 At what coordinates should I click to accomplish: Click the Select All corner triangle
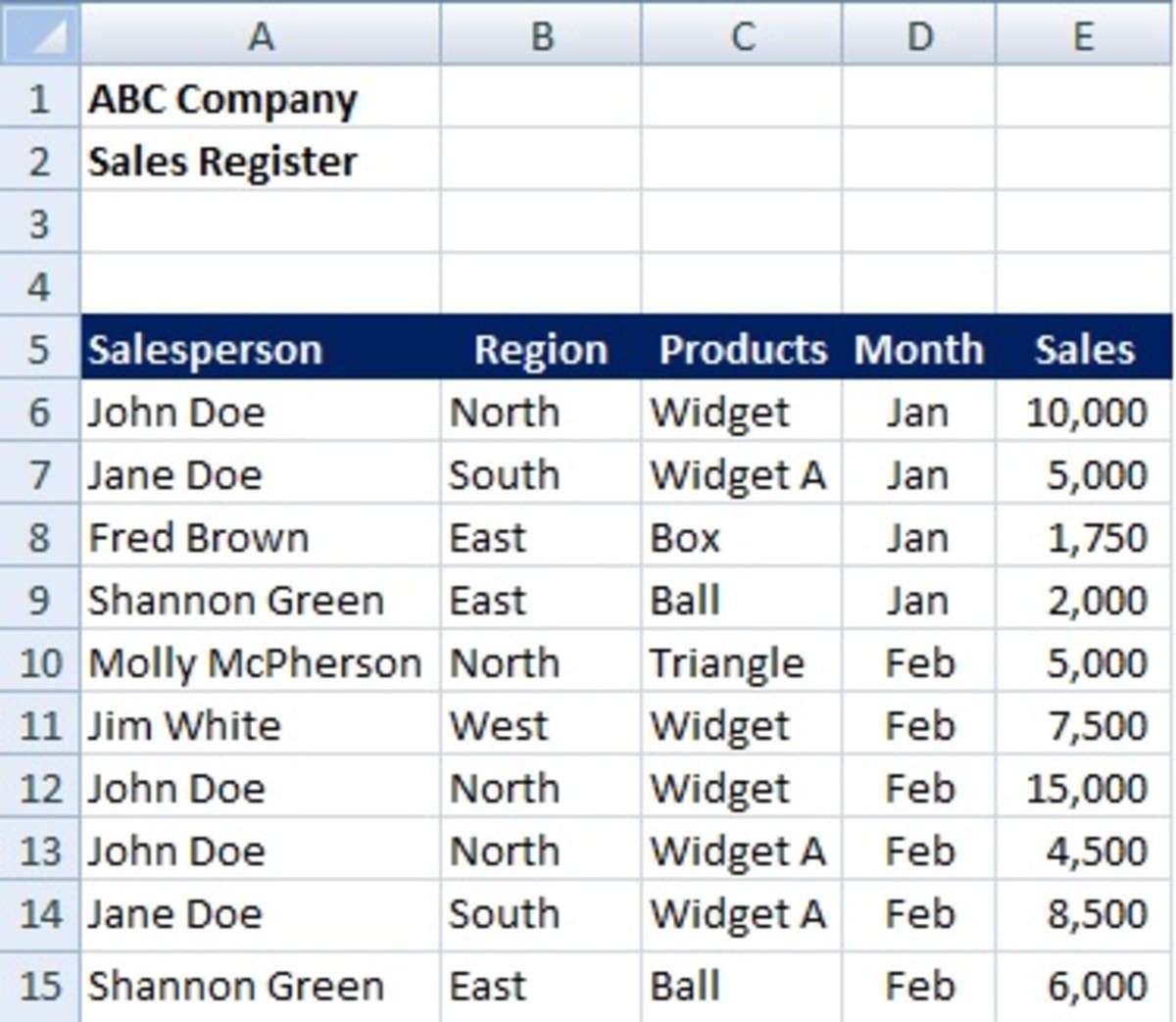click(39, 34)
